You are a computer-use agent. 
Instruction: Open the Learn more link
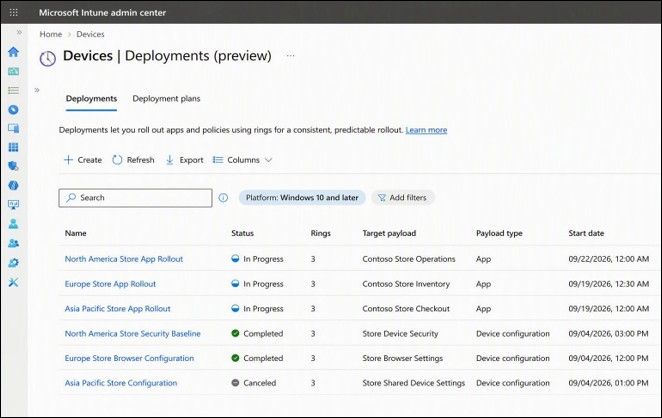(x=426, y=130)
